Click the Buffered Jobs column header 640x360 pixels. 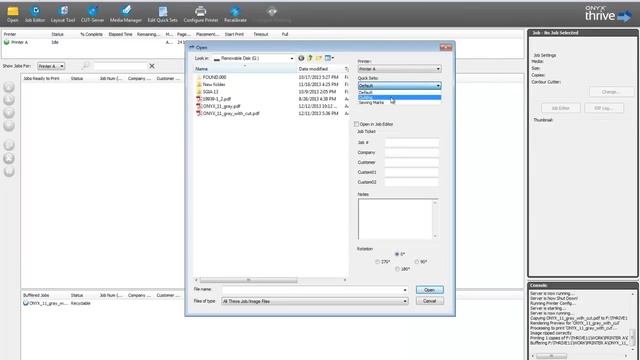36,295
